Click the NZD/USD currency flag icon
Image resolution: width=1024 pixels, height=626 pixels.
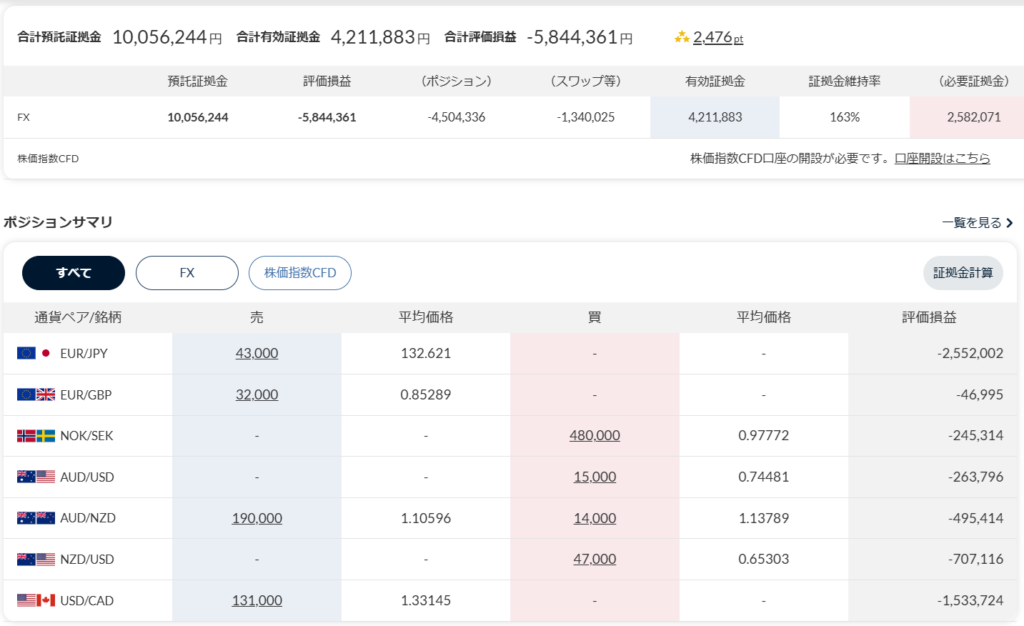click(x=36, y=559)
